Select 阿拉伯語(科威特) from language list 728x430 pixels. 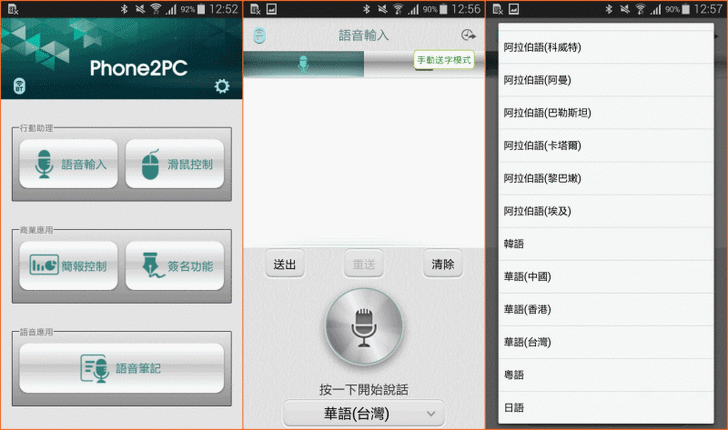(606, 47)
